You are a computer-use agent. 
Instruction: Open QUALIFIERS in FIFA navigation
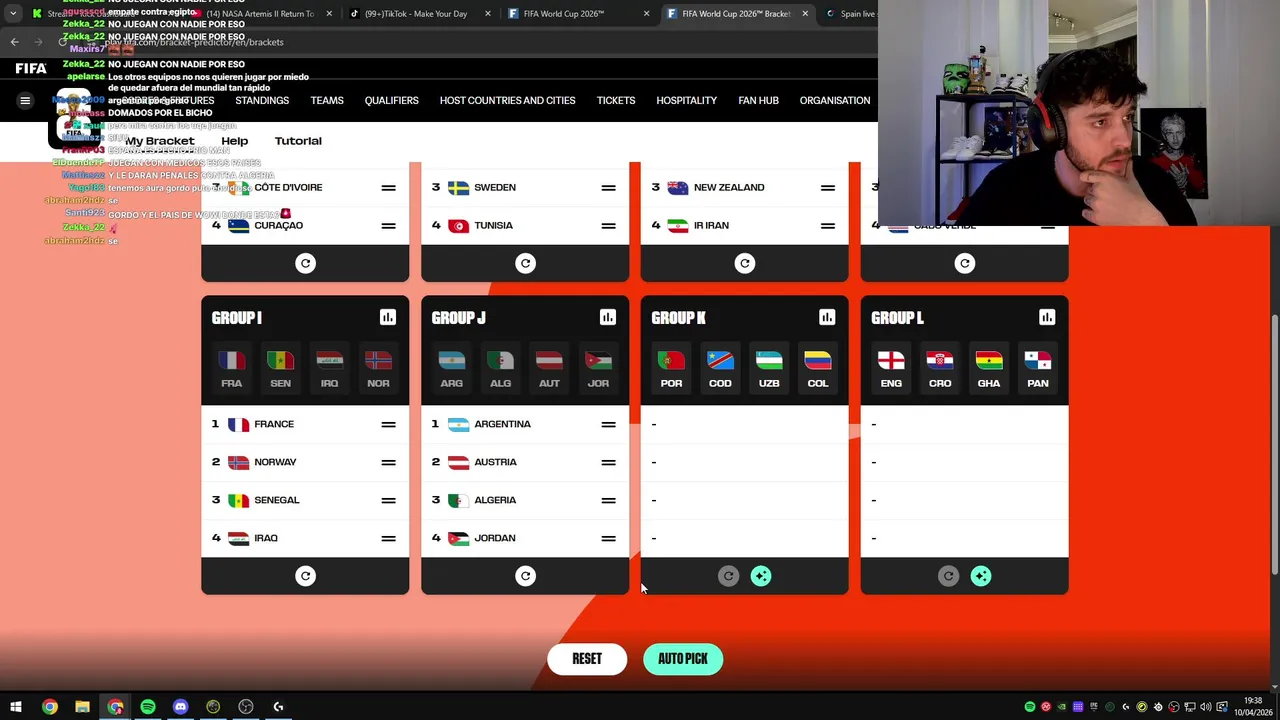coord(391,100)
